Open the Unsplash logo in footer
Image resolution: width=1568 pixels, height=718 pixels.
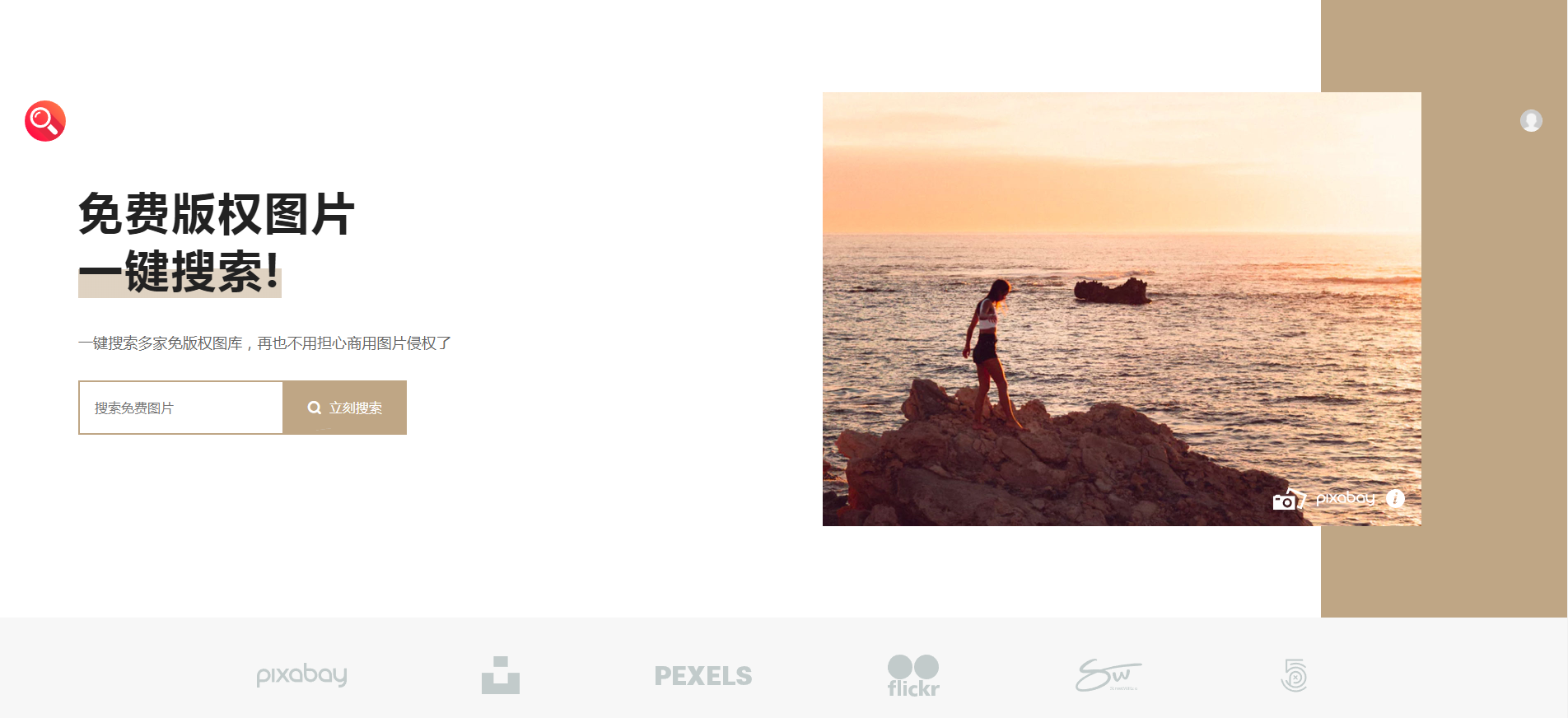(x=501, y=675)
